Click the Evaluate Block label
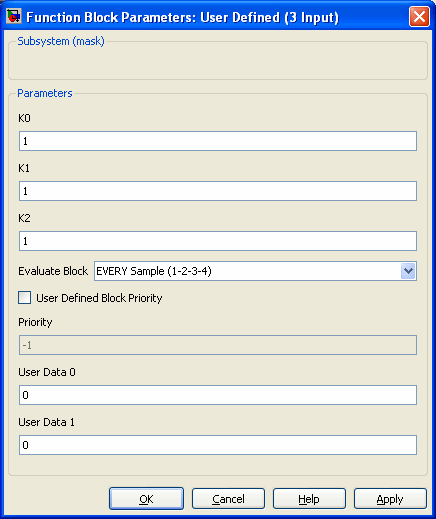This screenshot has height=519, width=436. pos(53,271)
